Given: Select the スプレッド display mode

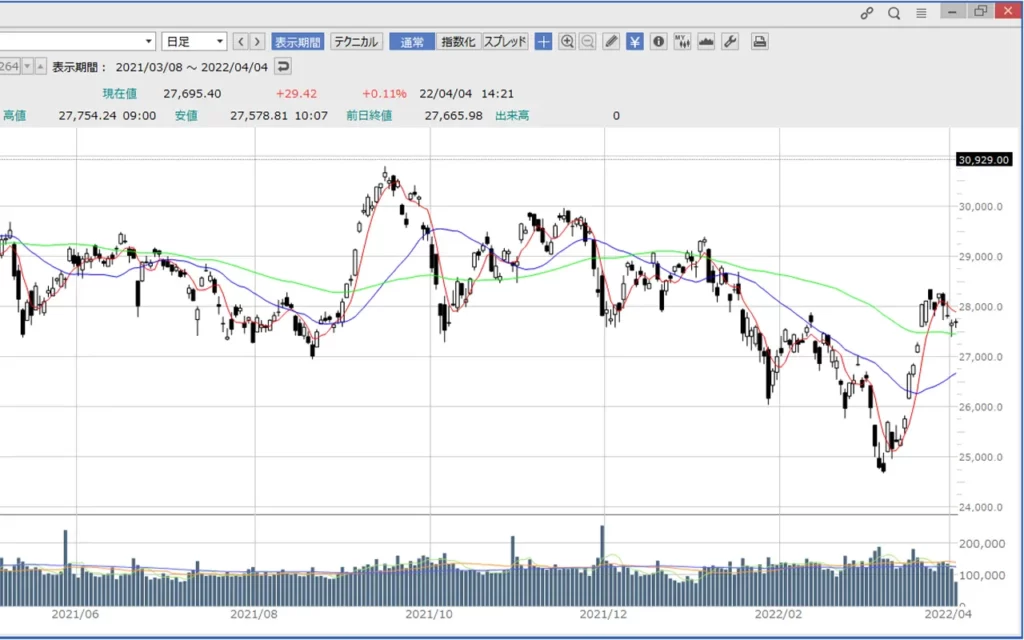Looking at the screenshot, I should tap(505, 41).
